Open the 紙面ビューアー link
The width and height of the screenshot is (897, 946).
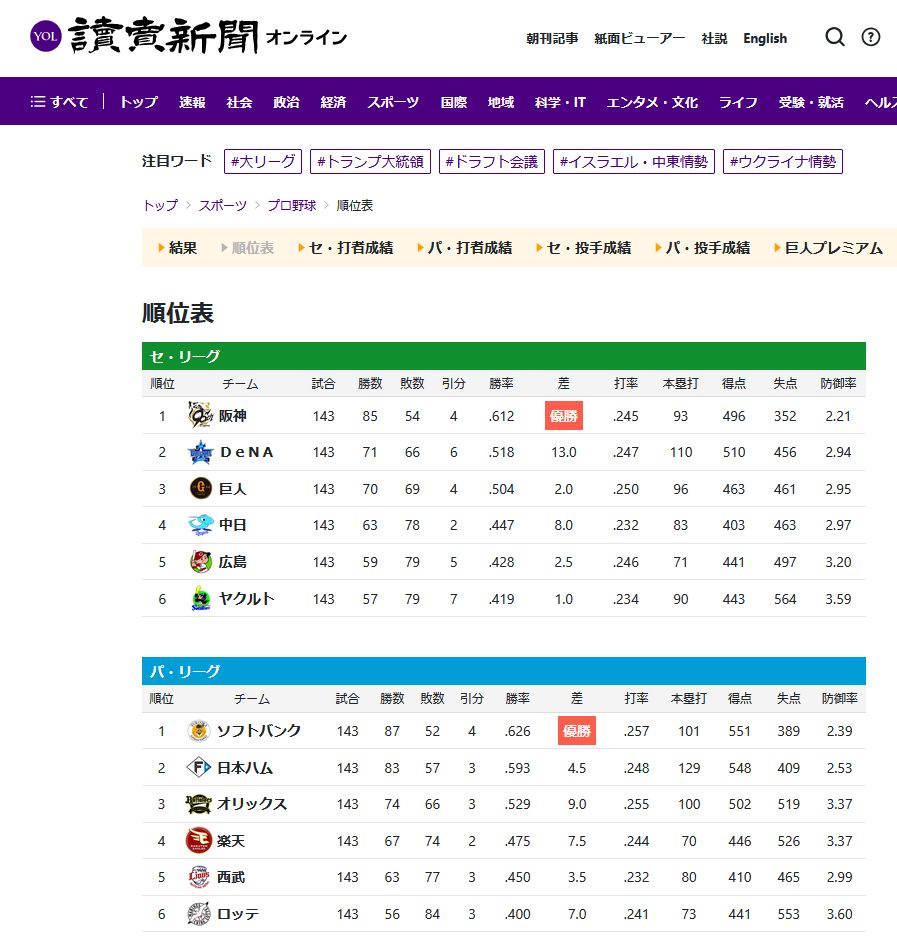pyautogui.click(x=639, y=38)
